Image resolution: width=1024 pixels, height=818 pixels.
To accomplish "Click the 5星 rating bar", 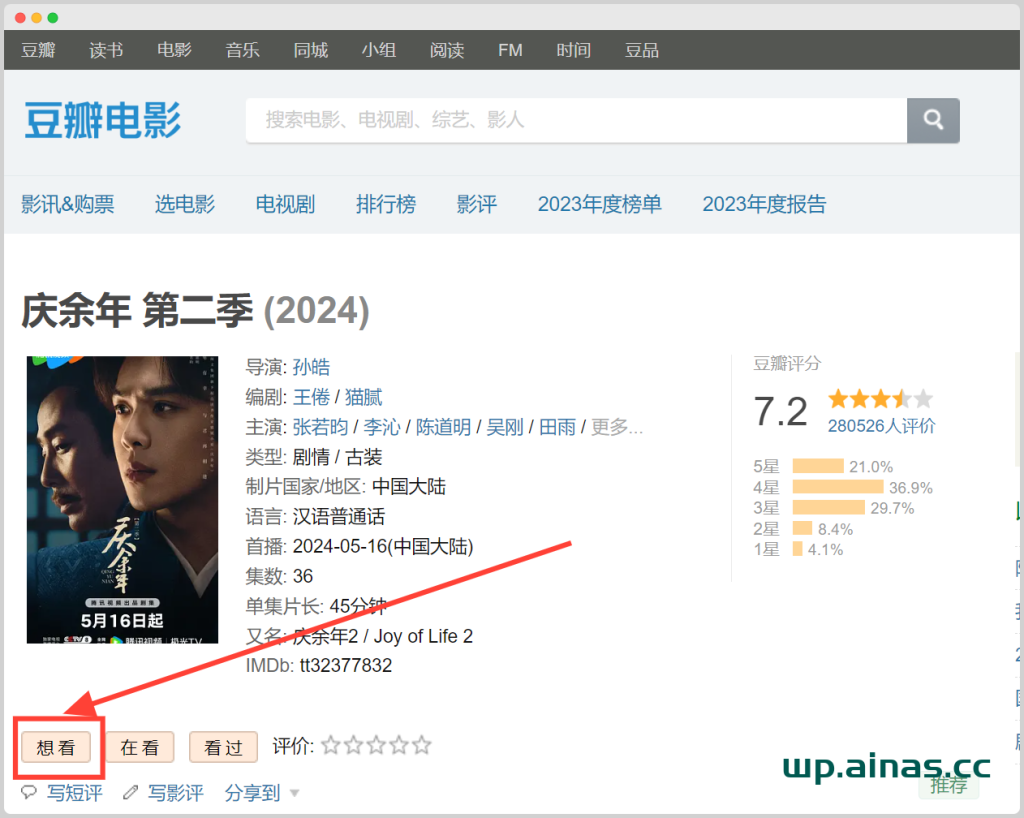I will tap(818, 466).
